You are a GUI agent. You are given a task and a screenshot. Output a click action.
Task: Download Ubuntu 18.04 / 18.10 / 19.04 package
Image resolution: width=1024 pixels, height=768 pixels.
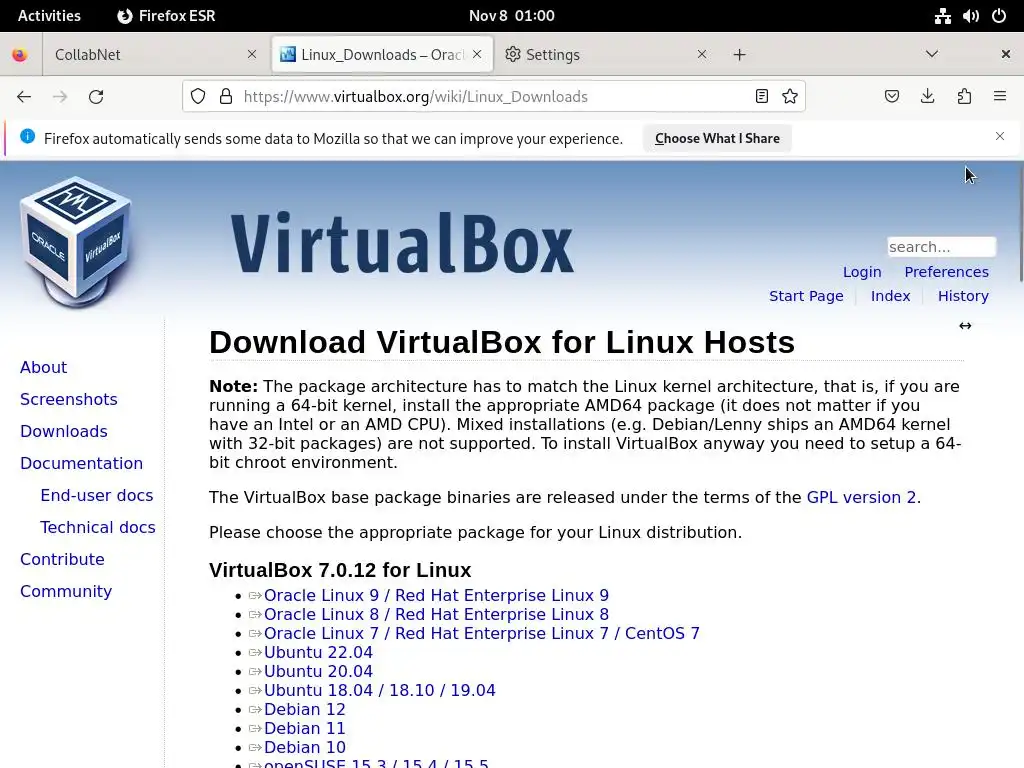coord(379,690)
